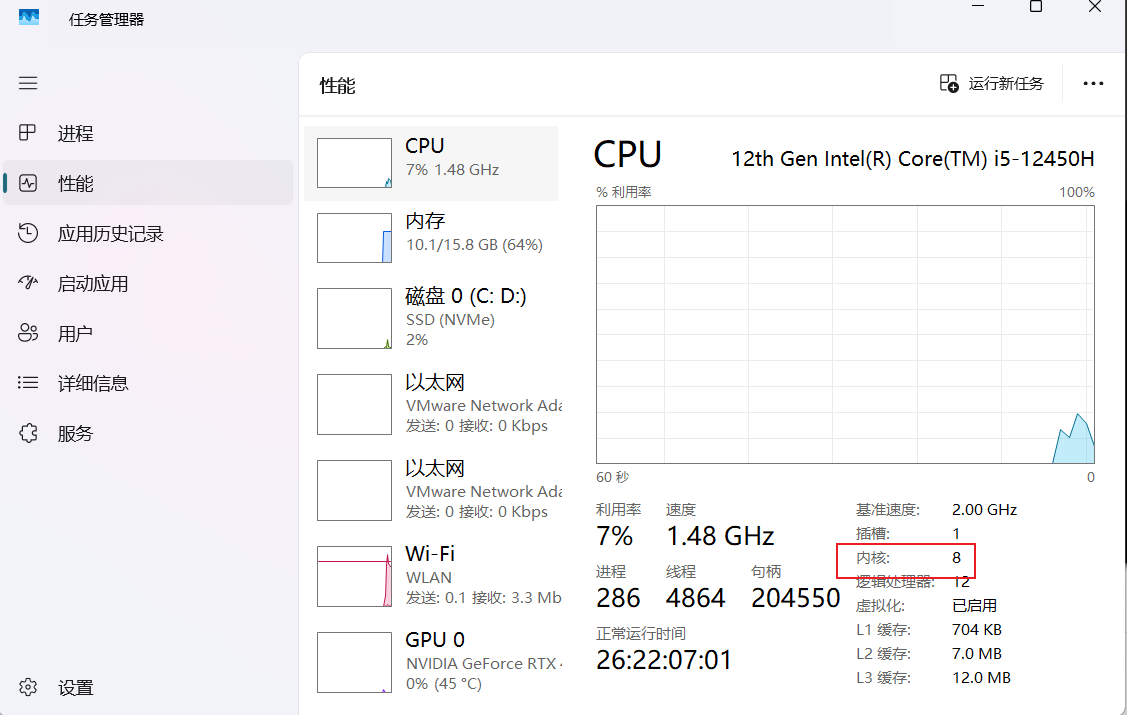Select GPU 0 NVIDIA GeForce entry
The width and height of the screenshot is (1127, 715).
pos(431,662)
